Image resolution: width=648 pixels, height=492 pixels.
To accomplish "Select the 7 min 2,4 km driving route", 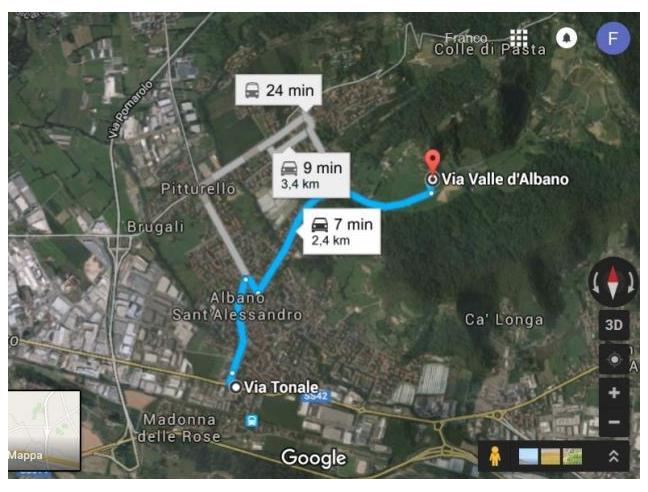I will 342,231.
